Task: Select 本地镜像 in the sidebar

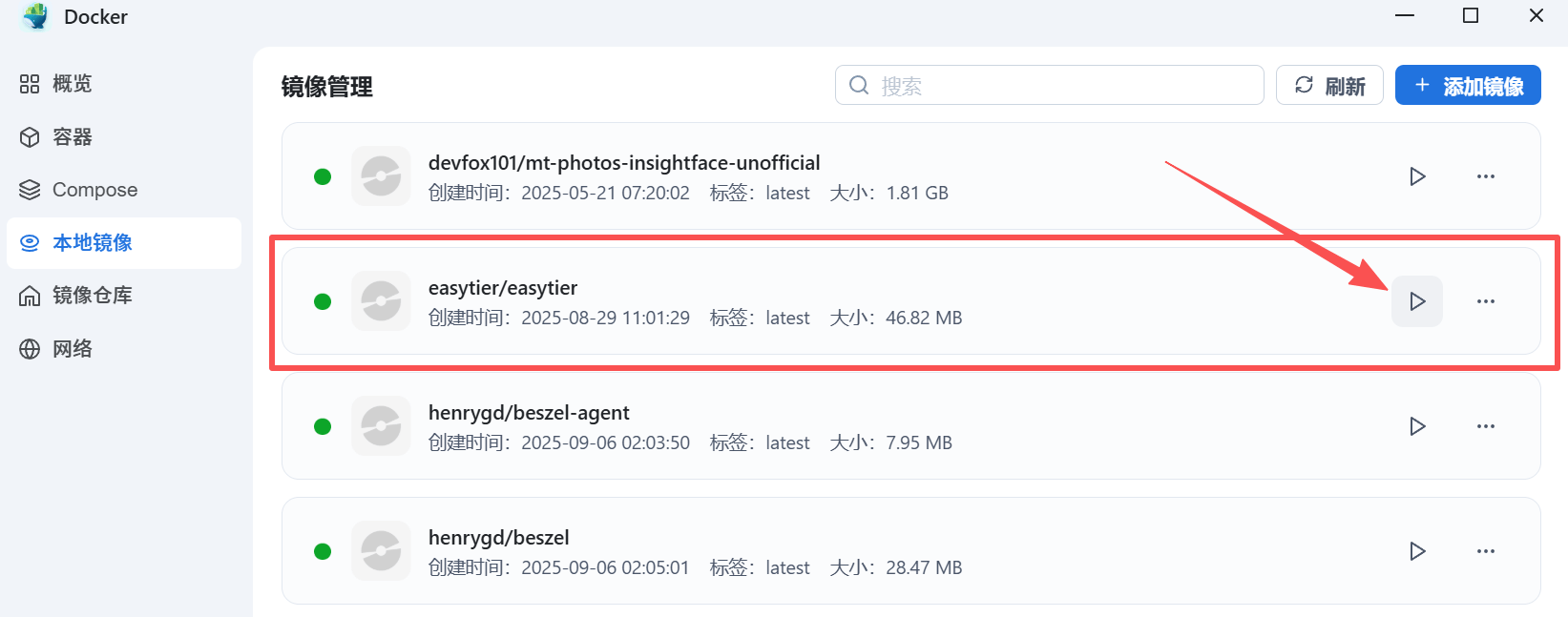Action: (x=124, y=243)
